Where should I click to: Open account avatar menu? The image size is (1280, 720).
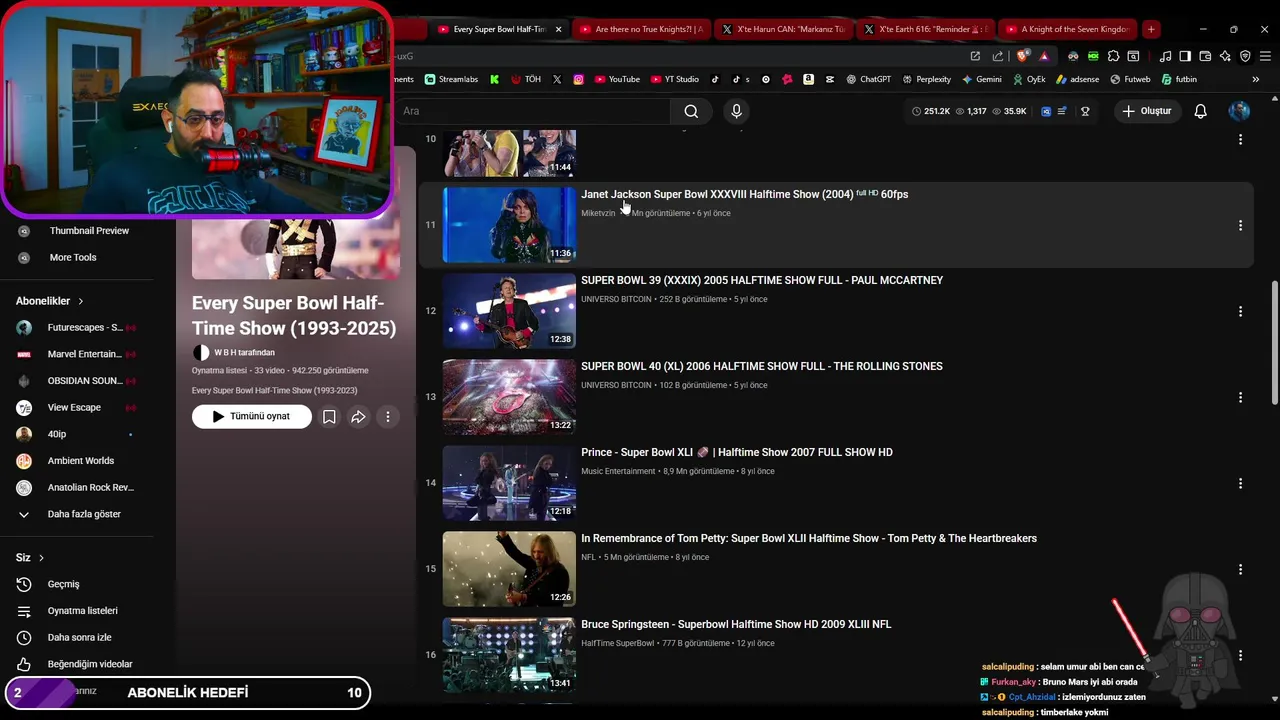point(1239,111)
